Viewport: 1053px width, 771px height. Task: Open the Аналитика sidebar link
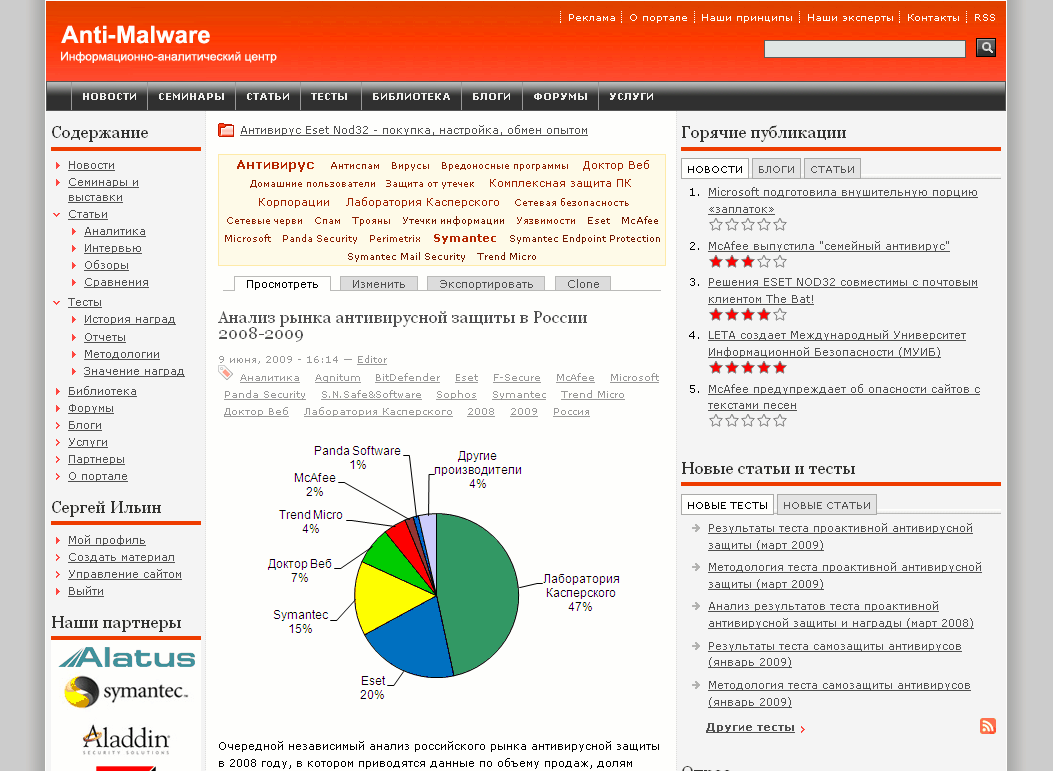(115, 231)
